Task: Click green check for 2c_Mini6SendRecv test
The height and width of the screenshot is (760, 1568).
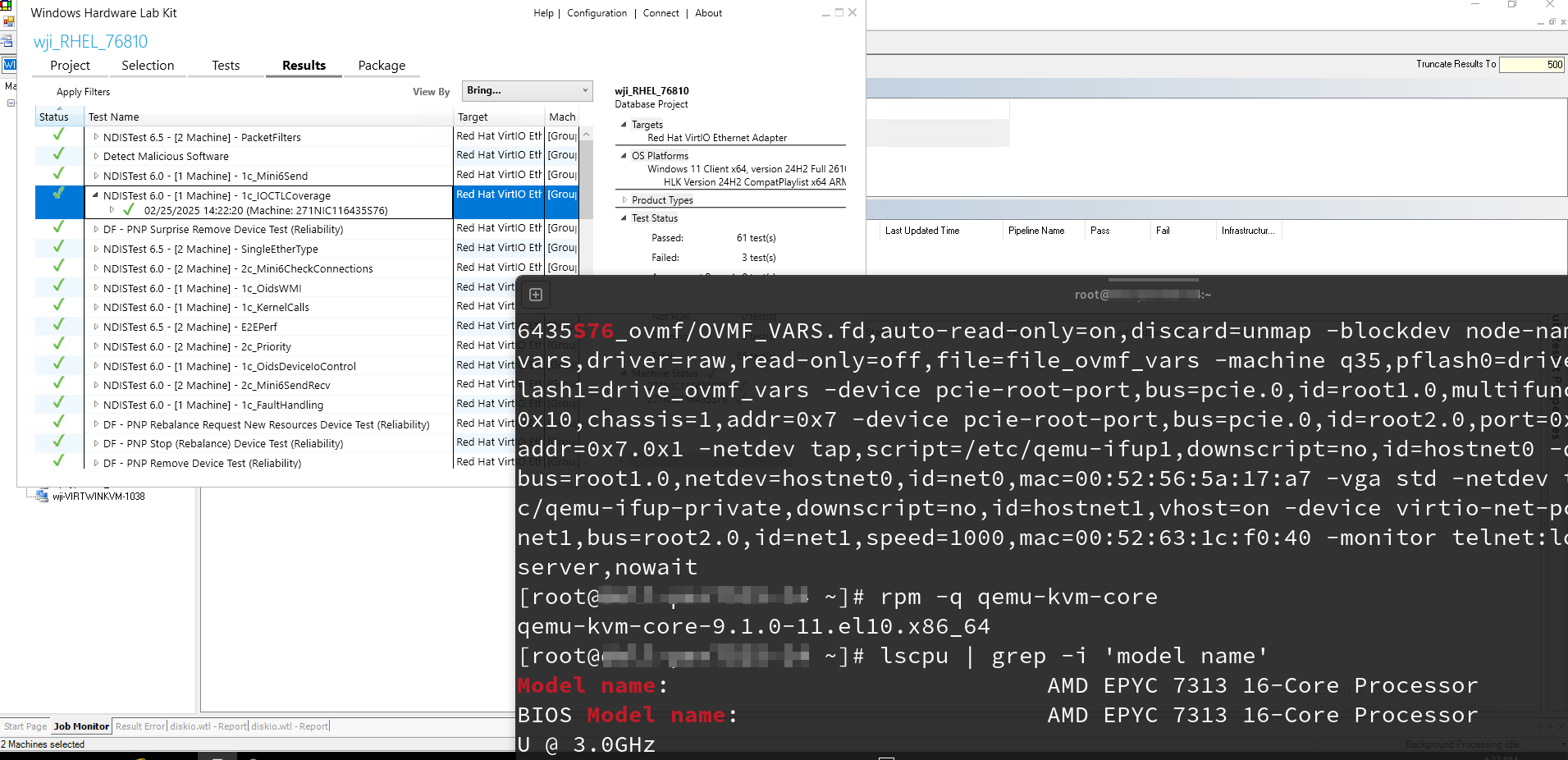Action: (58, 383)
